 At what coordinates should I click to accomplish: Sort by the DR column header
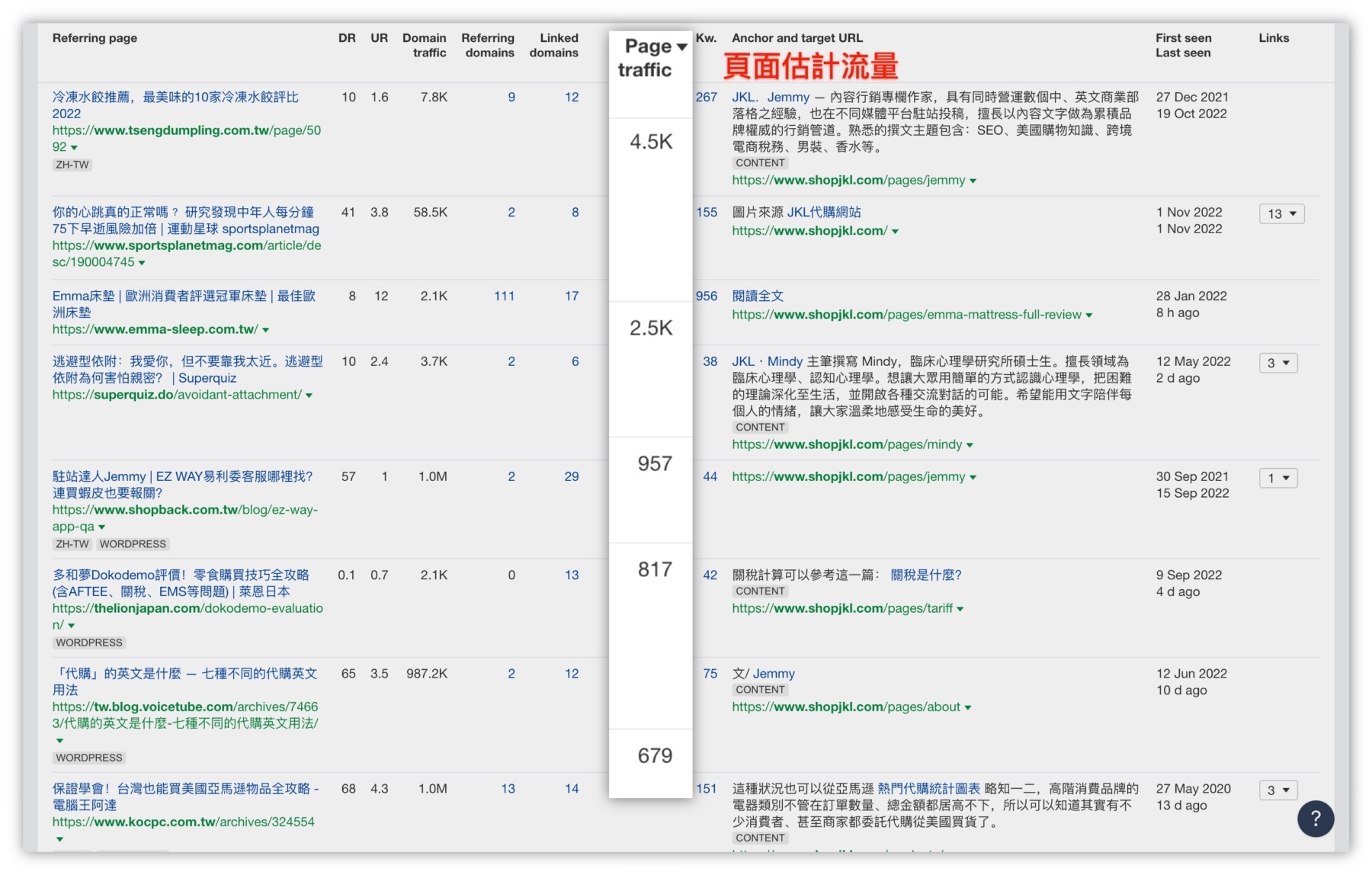(x=348, y=38)
